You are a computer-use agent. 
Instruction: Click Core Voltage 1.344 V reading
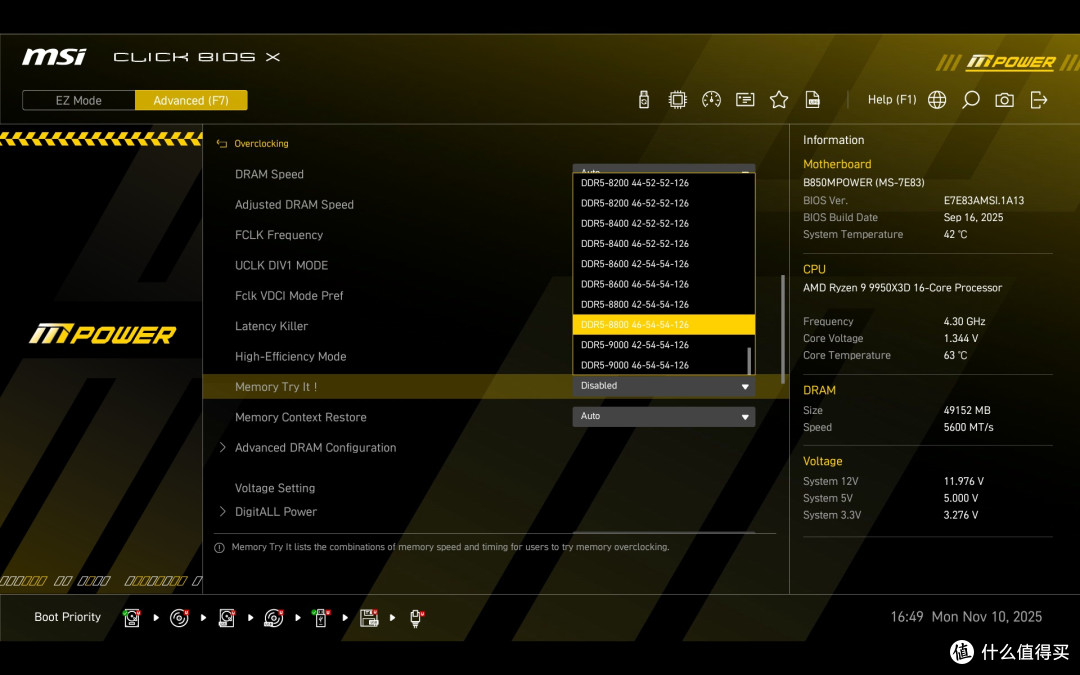(961, 338)
